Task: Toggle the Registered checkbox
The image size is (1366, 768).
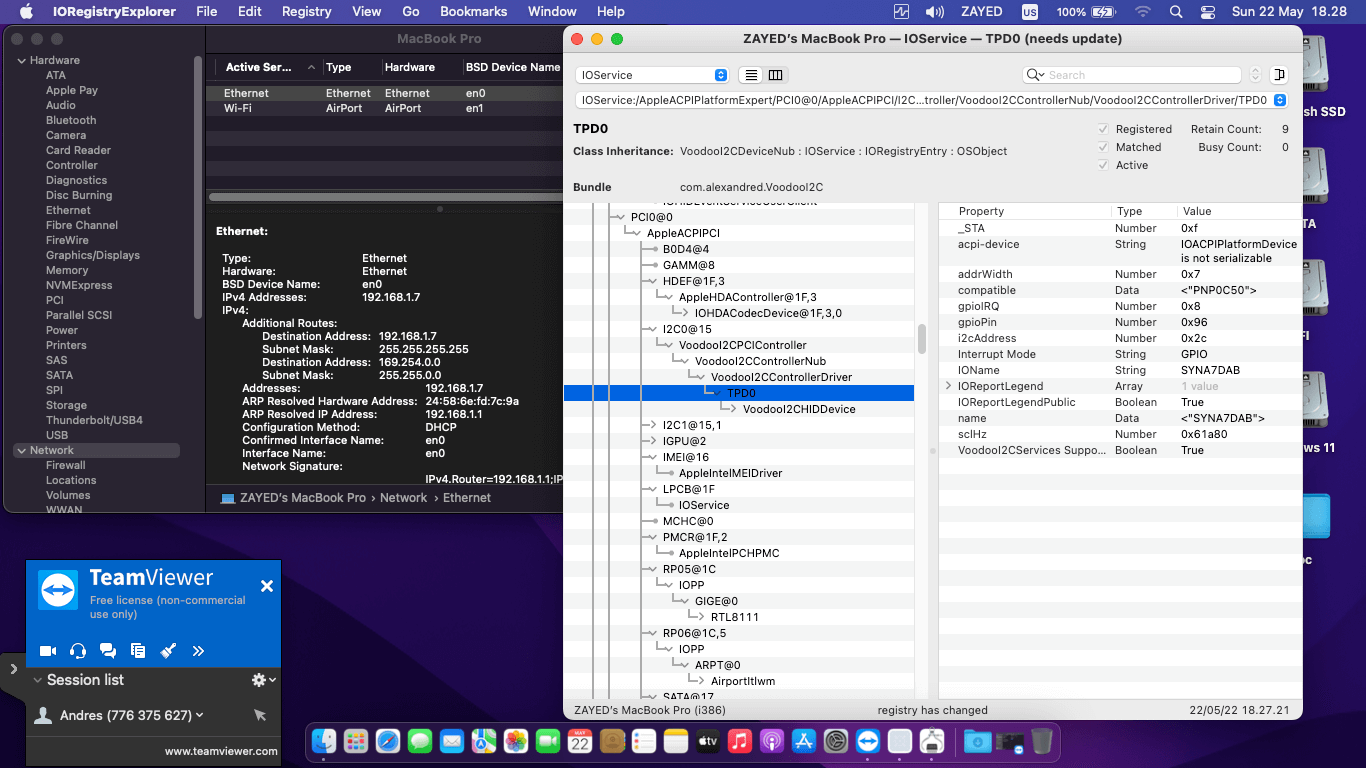Action: tap(1103, 129)
